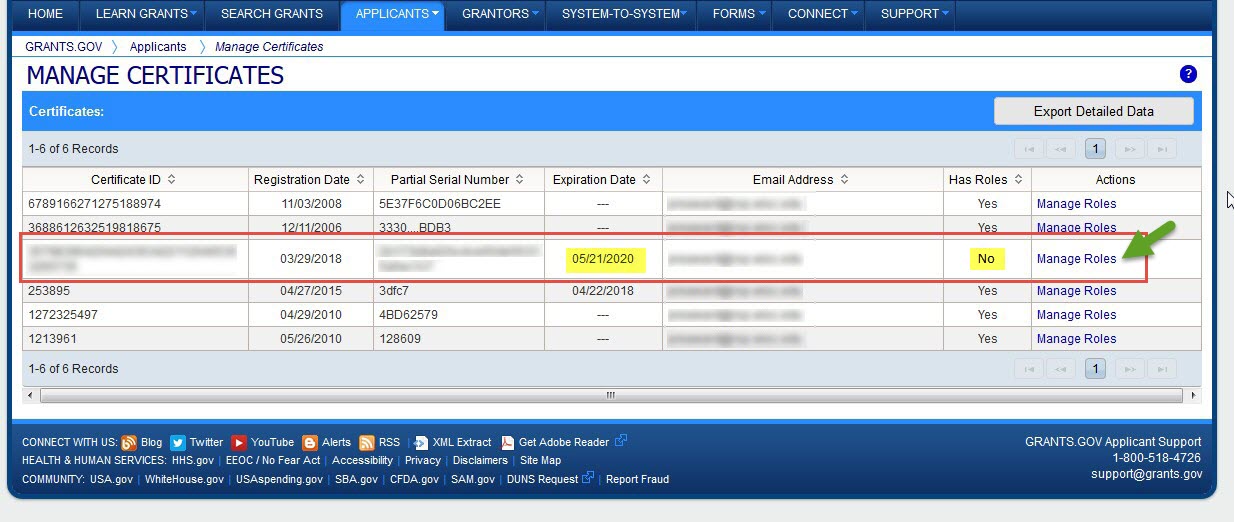Viewport: 1234px width, 522px height.
Task: Go to next page in bottom pager
Action: tap(1129, 369)
